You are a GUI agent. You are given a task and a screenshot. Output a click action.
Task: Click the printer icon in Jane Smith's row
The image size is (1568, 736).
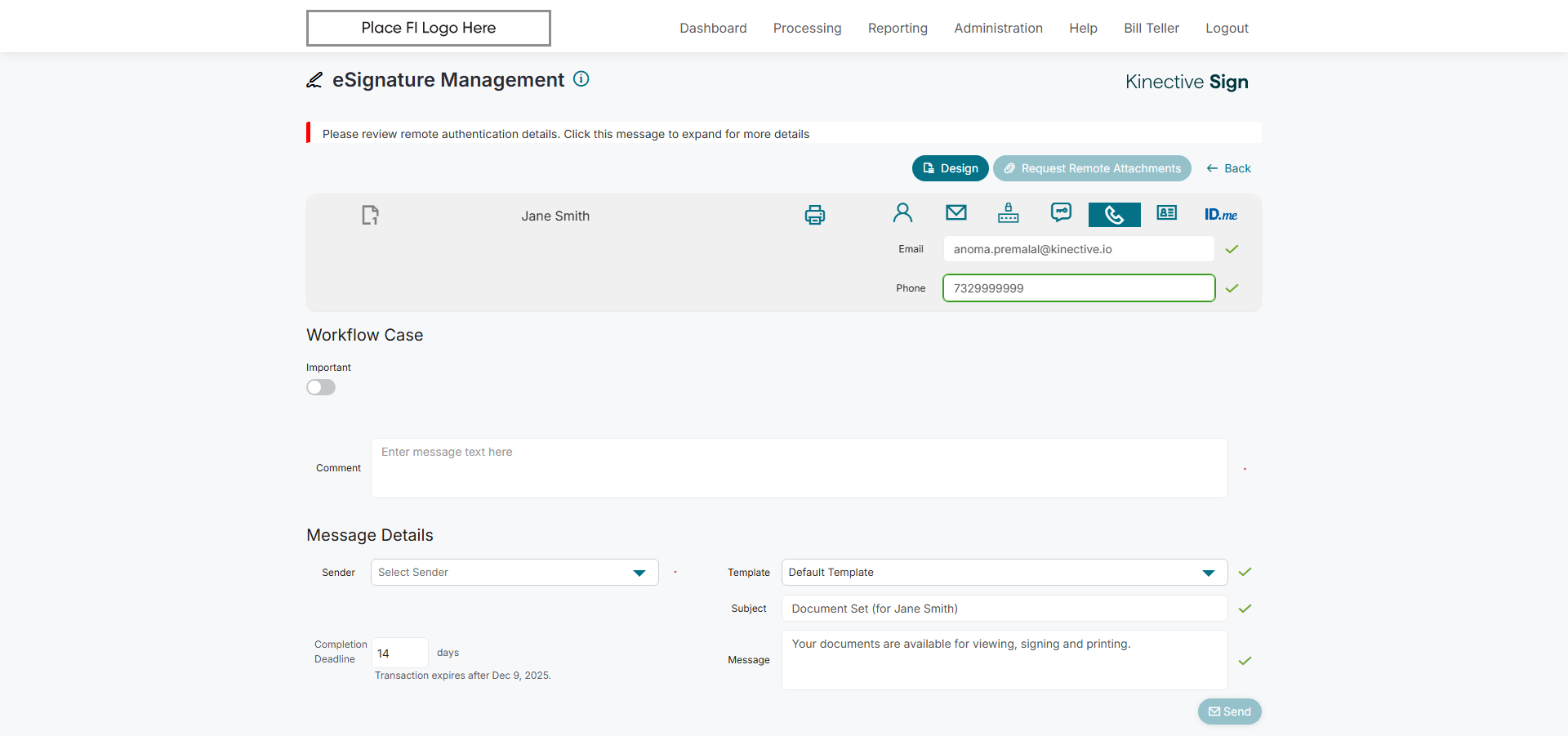pos(815,215)
